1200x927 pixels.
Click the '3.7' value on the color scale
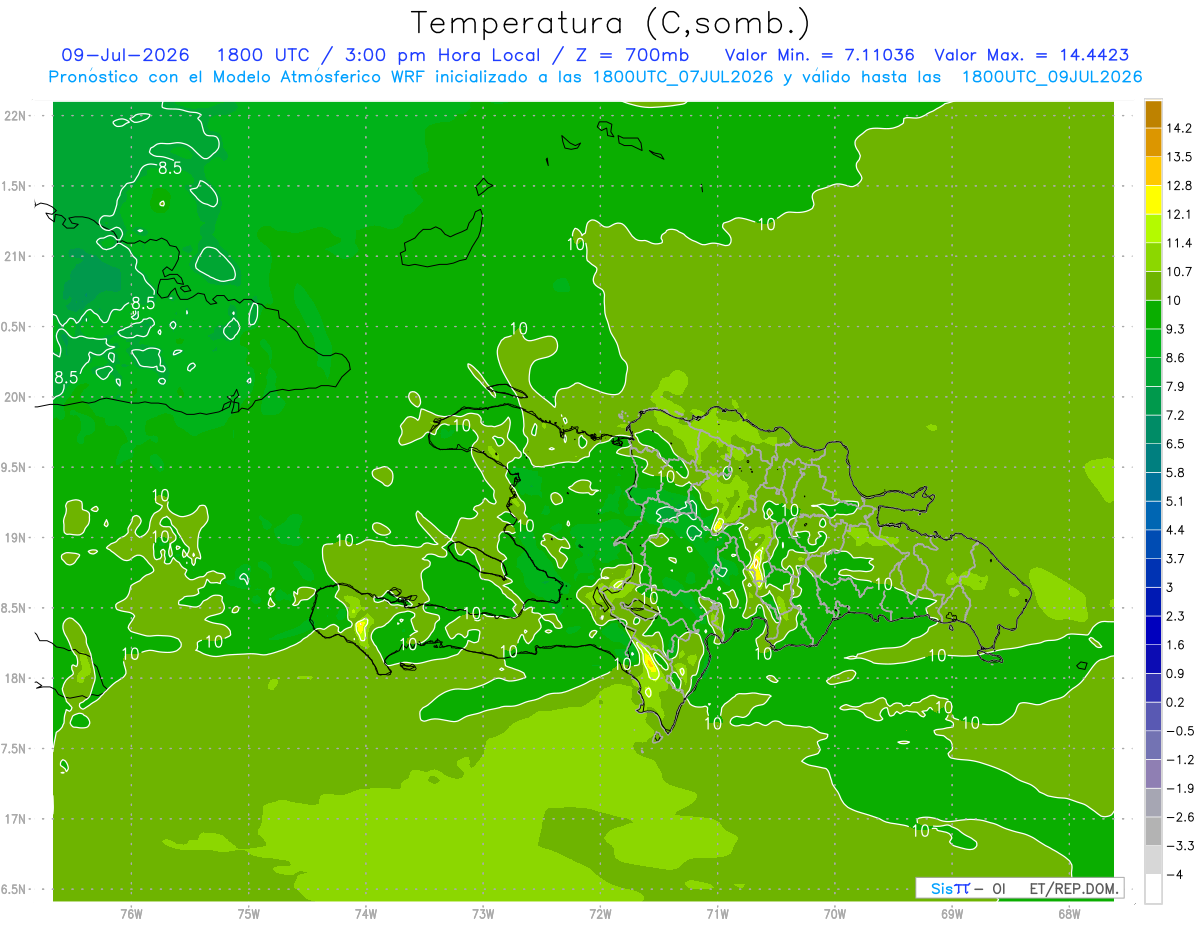[x=1176, y=558]
